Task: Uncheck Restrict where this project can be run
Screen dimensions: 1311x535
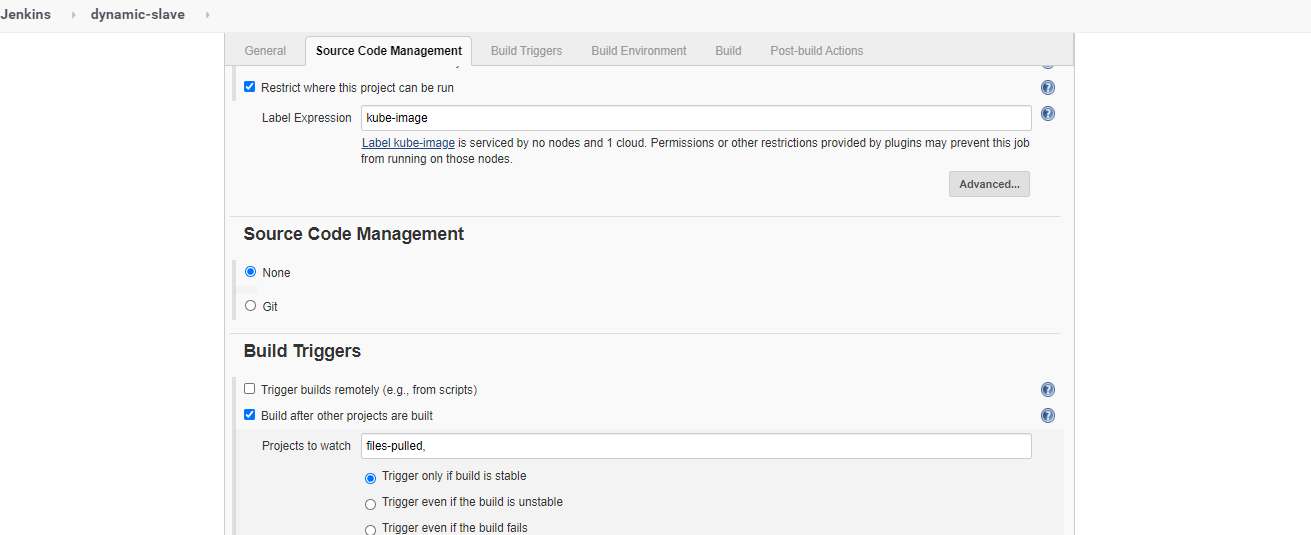Action: coord(250,87)
